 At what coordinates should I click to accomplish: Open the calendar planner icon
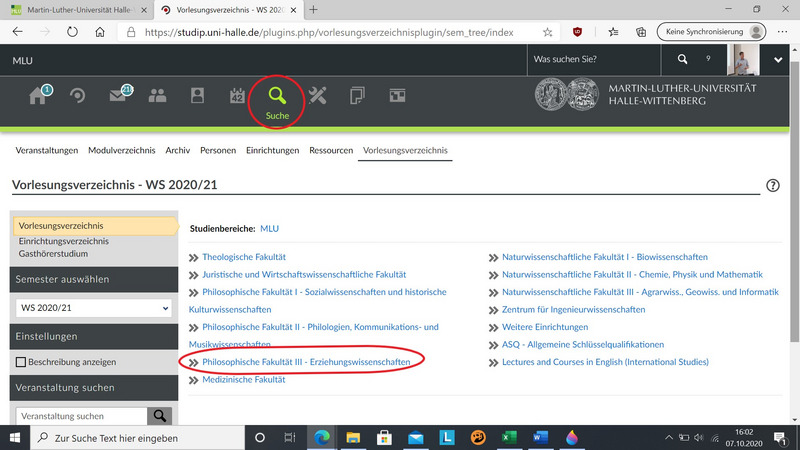(237, 95)
